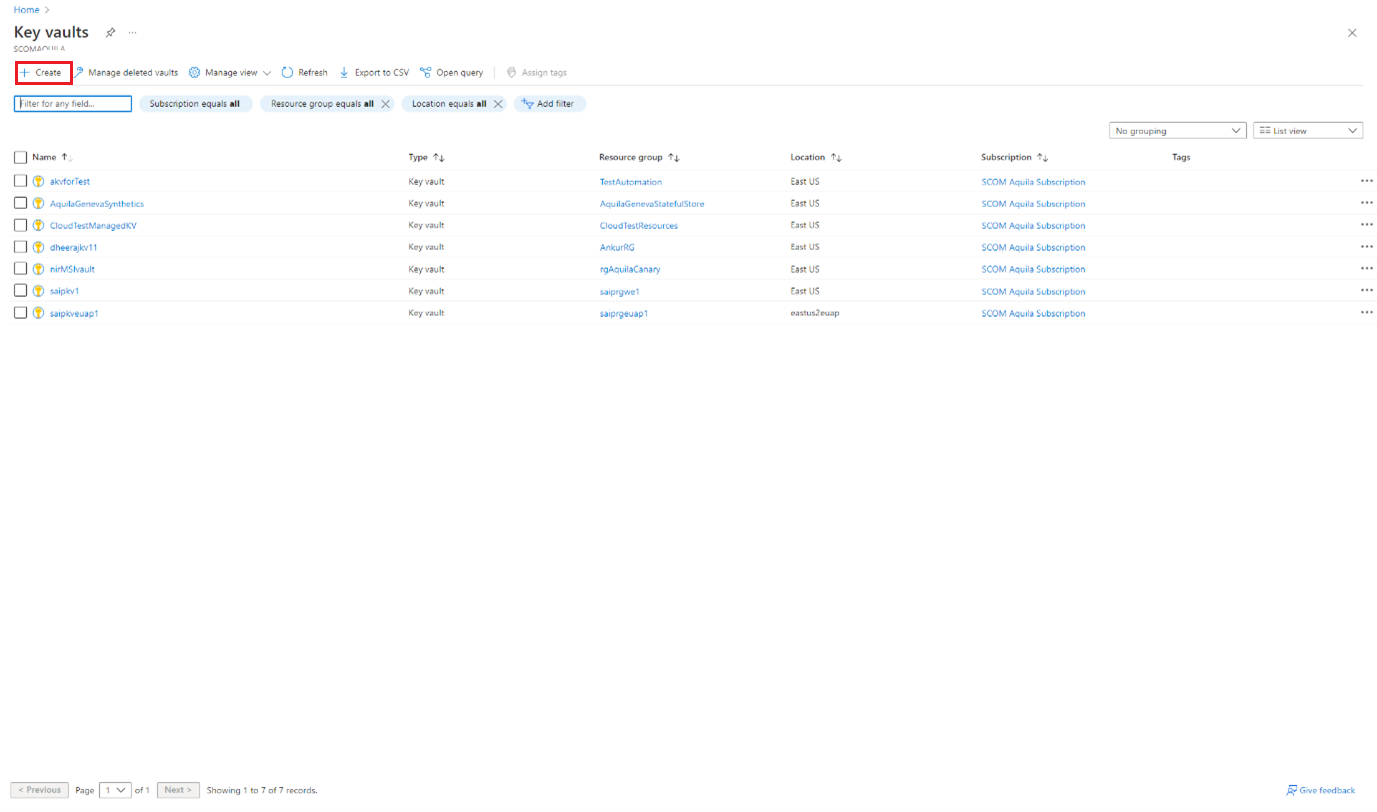Image resolution: width=1377 pixels, height=812 pixels.
Task: Open more actions for dheerajkv11 row
Action: pos(1366,247)
